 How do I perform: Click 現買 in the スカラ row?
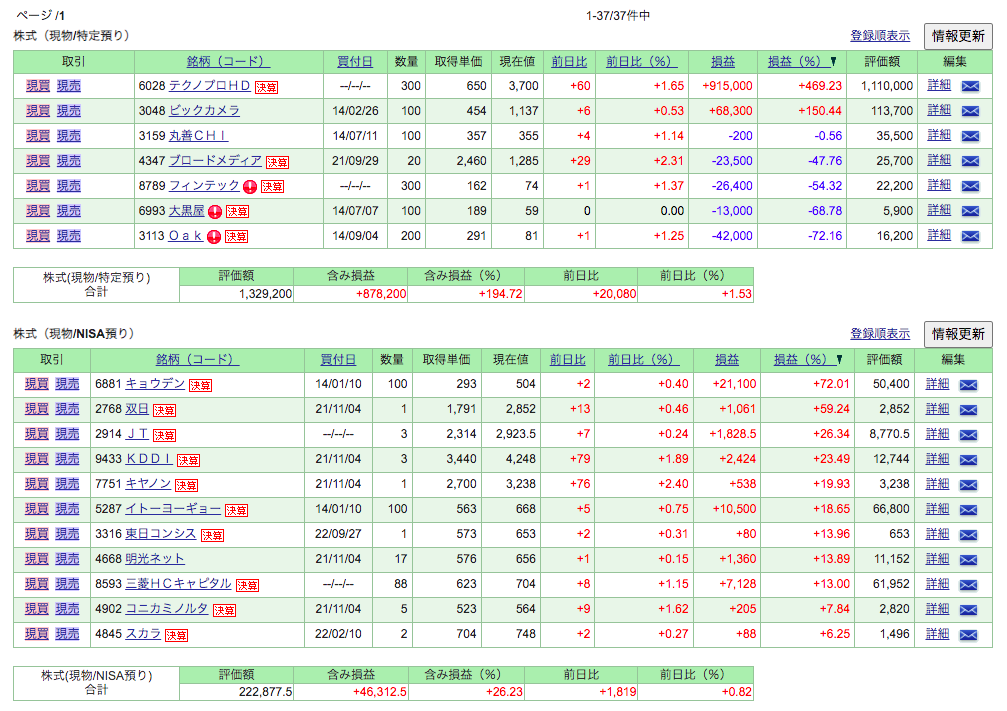pos(37,634)
